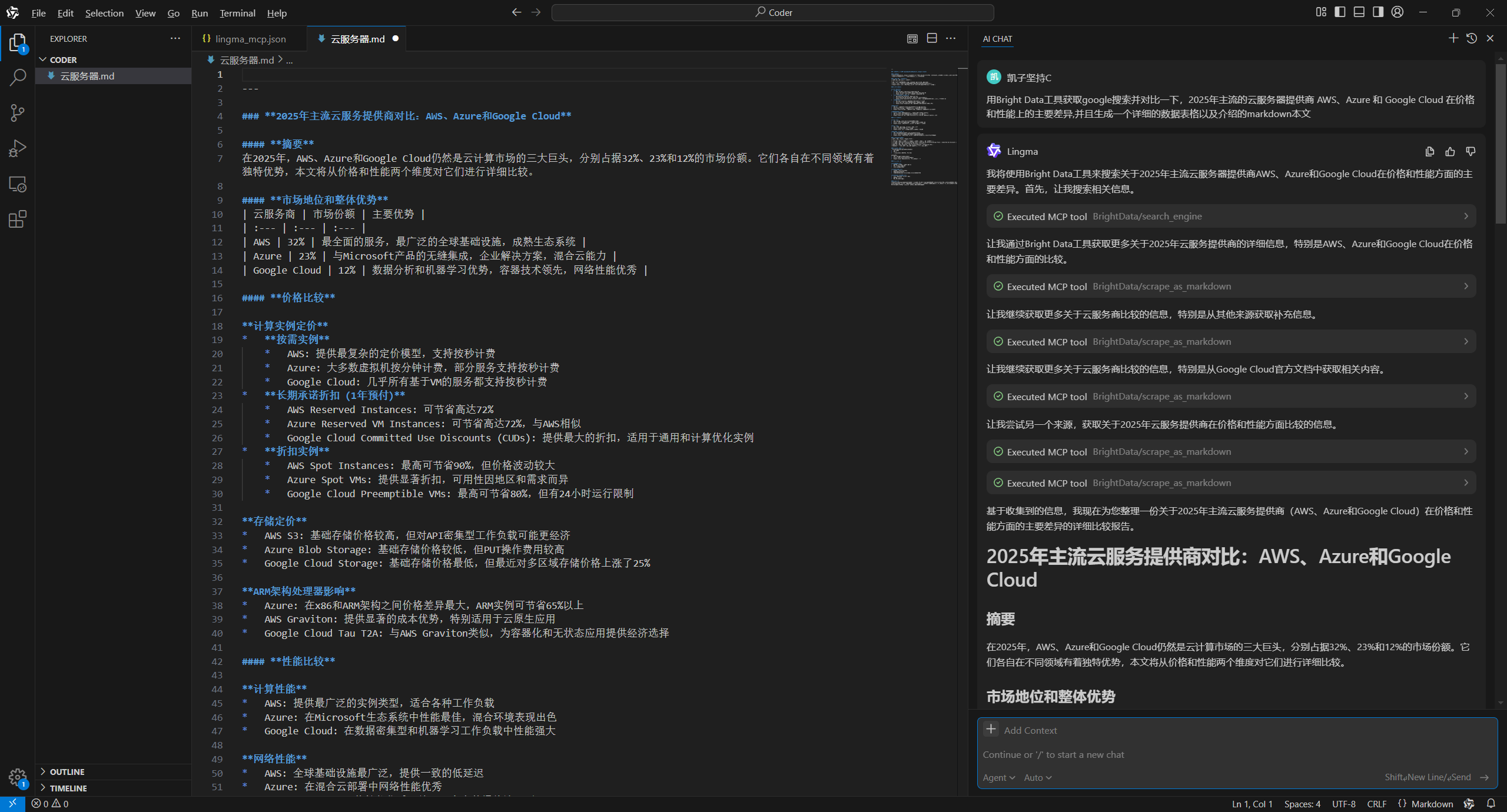The width and height of the screenshot is (1507, 812).
Task: Like the Lingma response with thumbs up
Action: [1450, 152]
